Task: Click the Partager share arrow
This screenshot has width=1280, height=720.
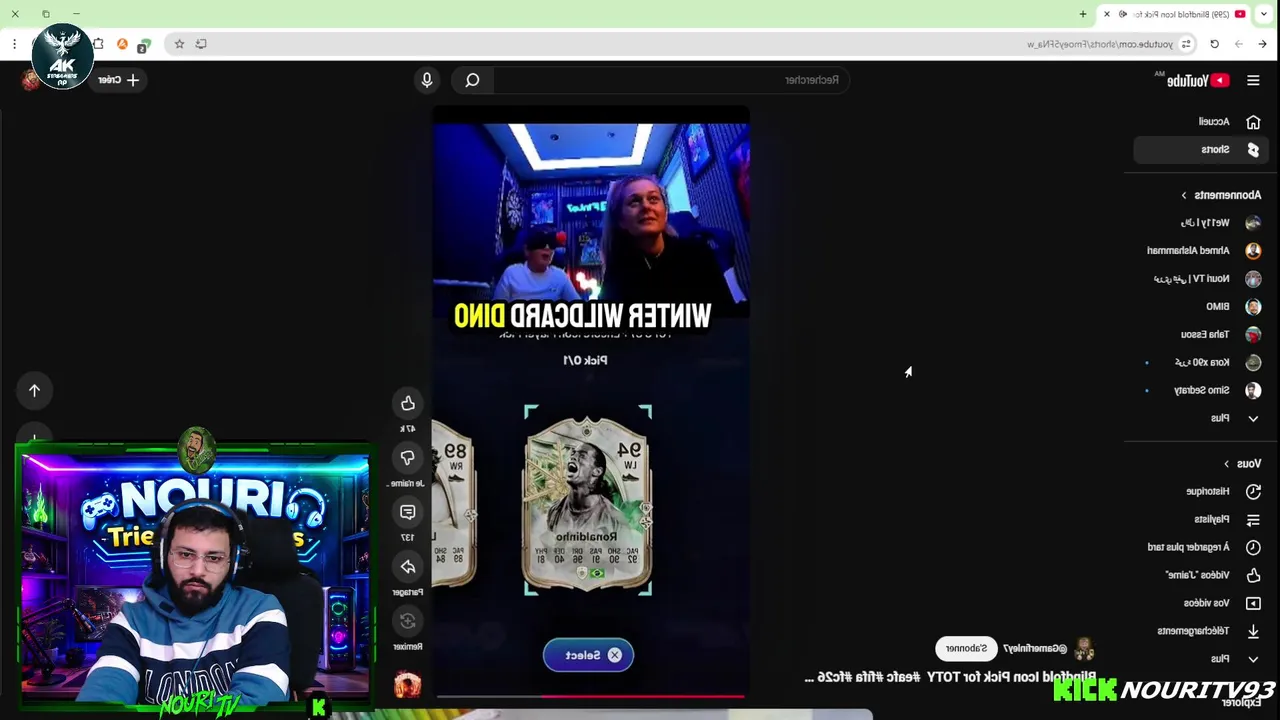Action: (x=408, y=567)
